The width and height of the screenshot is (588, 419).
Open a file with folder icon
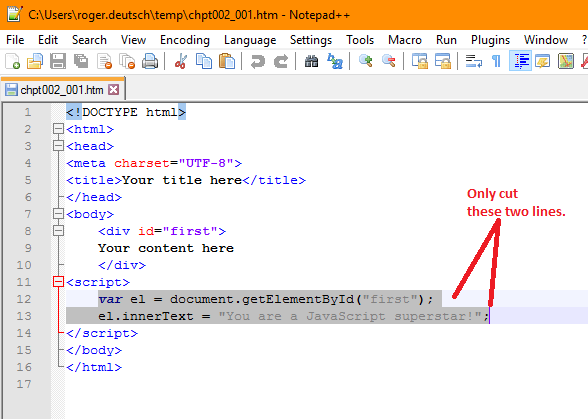click(35, 61)
